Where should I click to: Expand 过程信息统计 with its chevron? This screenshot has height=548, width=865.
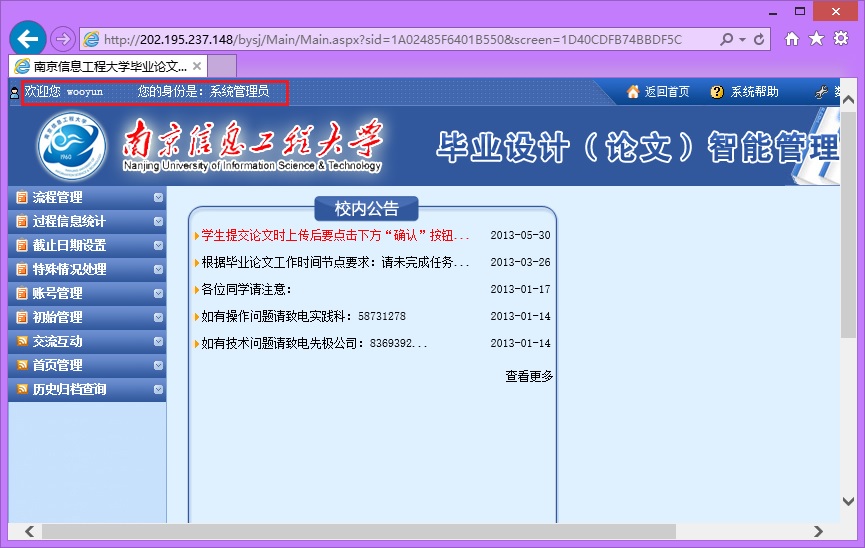pos(158,221)
